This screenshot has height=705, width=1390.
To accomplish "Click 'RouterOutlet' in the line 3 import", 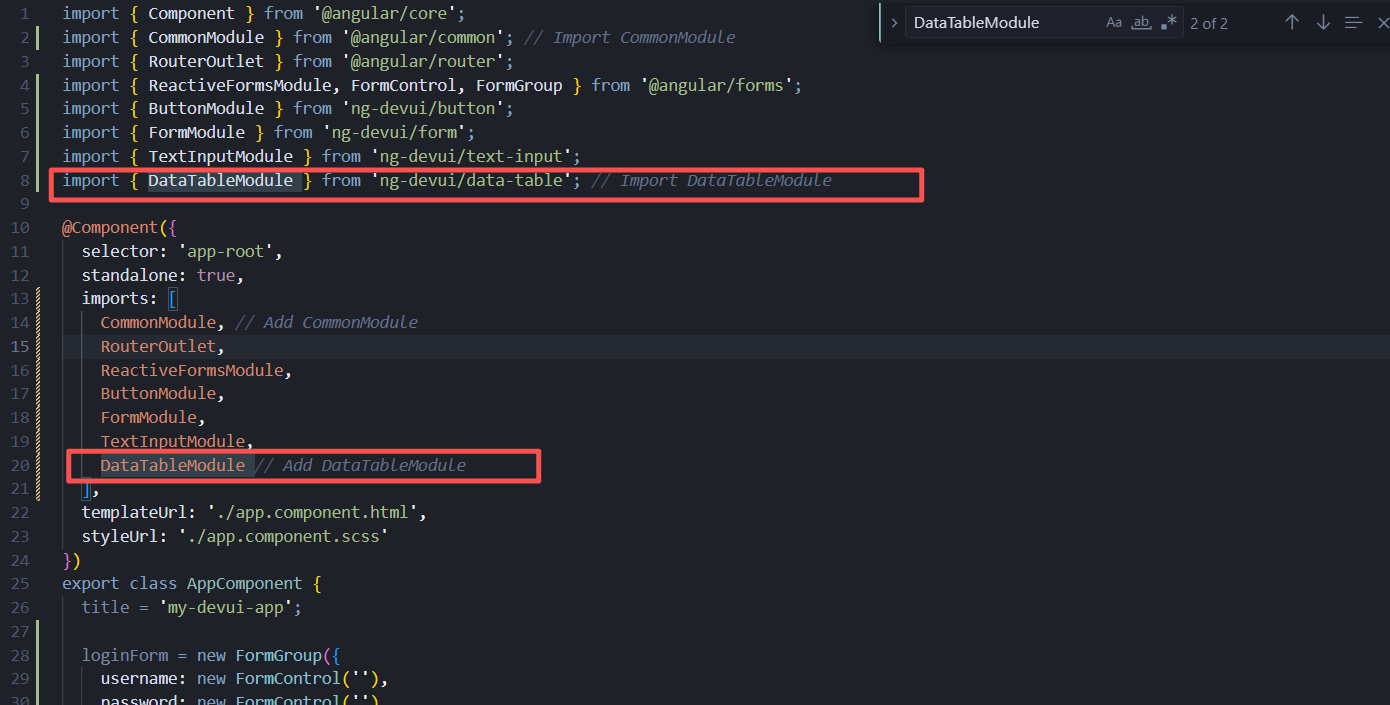I will (206, 61).
